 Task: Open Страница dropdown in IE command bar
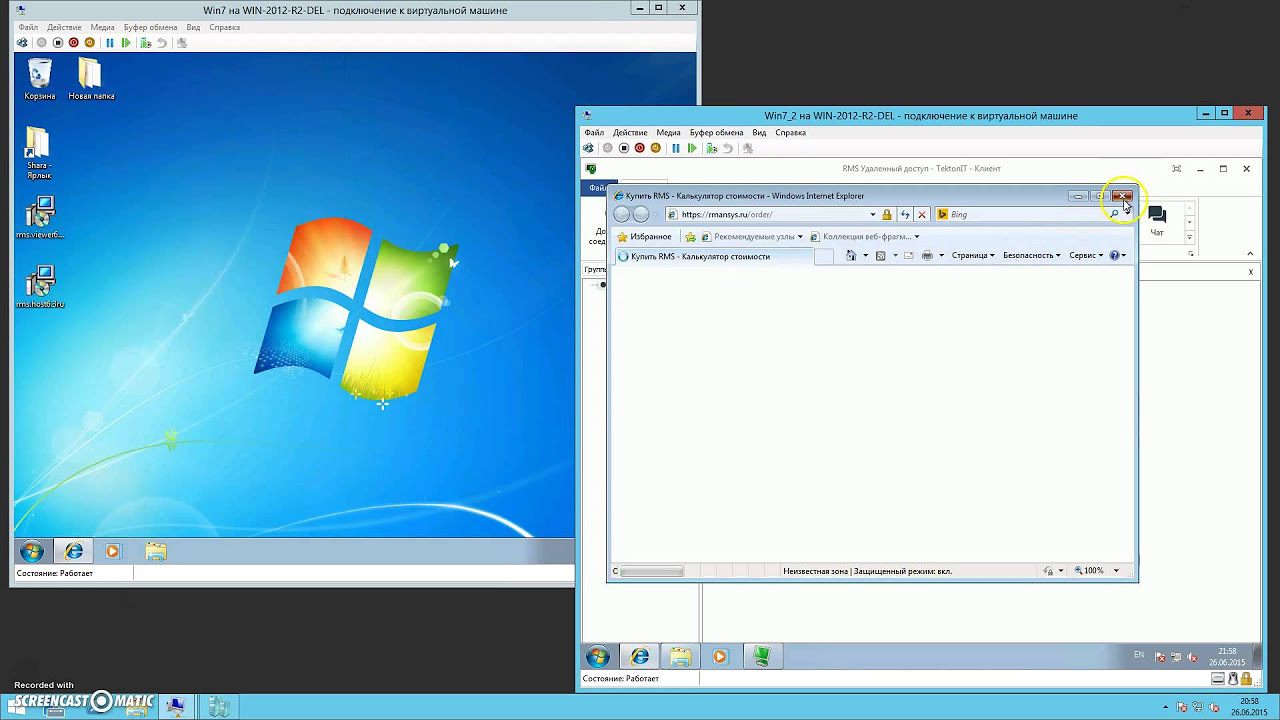tap(973, 256)
